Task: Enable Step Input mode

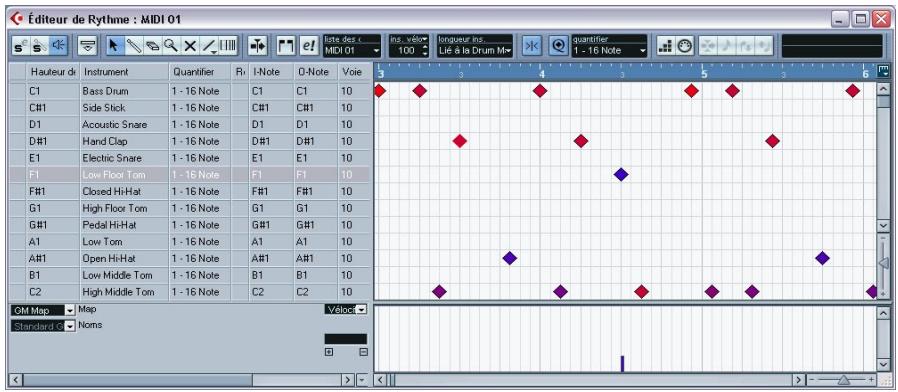Action: tap(665, 46)
